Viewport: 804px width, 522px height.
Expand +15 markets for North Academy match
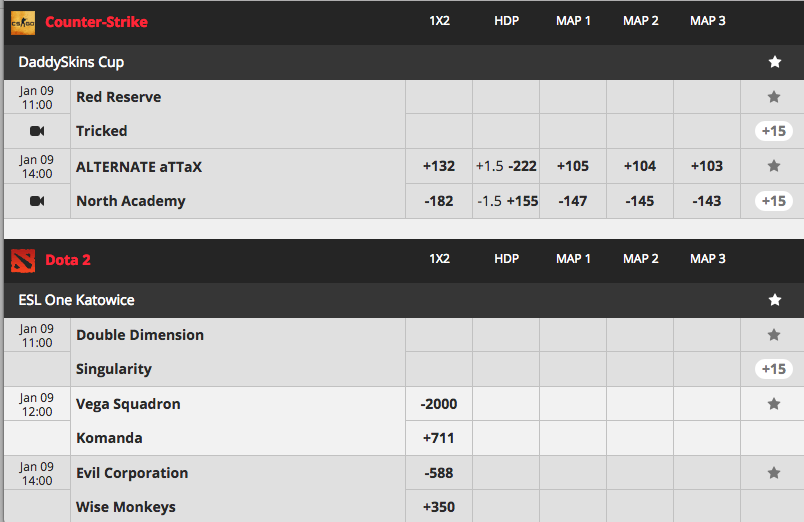(x=774, y=201)
